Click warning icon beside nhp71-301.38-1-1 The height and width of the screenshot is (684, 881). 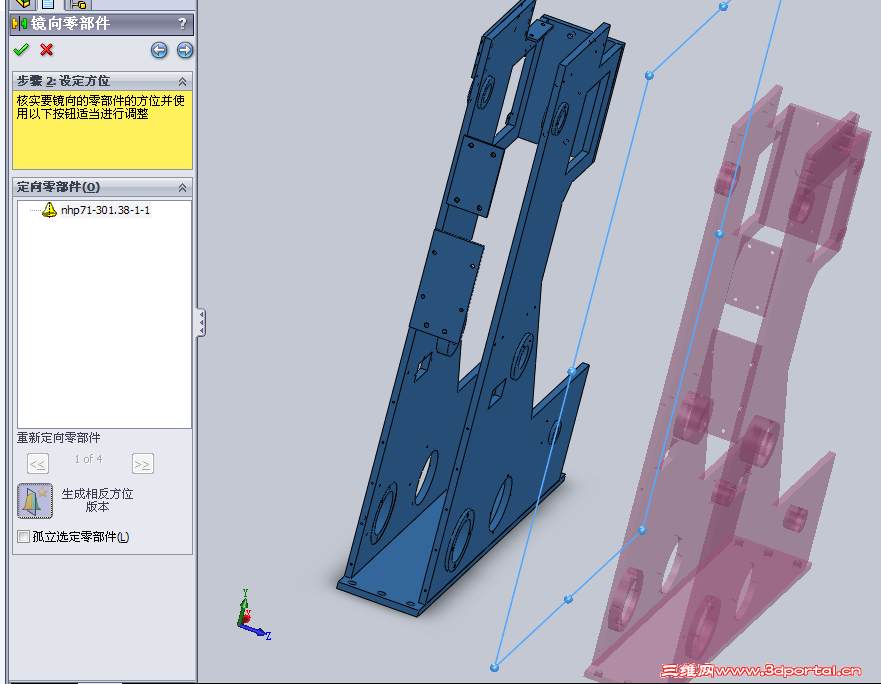tap(49, 210)
